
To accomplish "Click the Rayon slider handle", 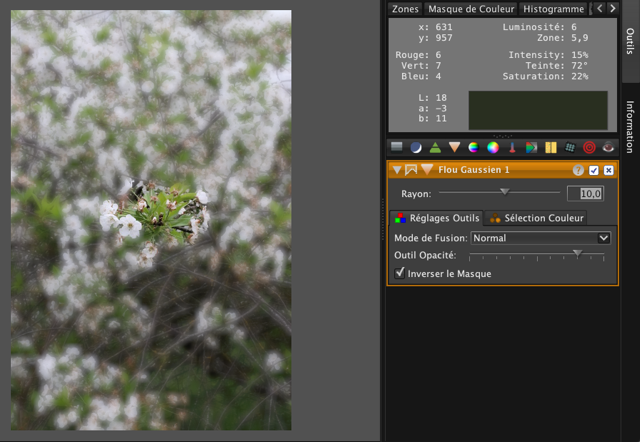I will click(x=504, y=191).
